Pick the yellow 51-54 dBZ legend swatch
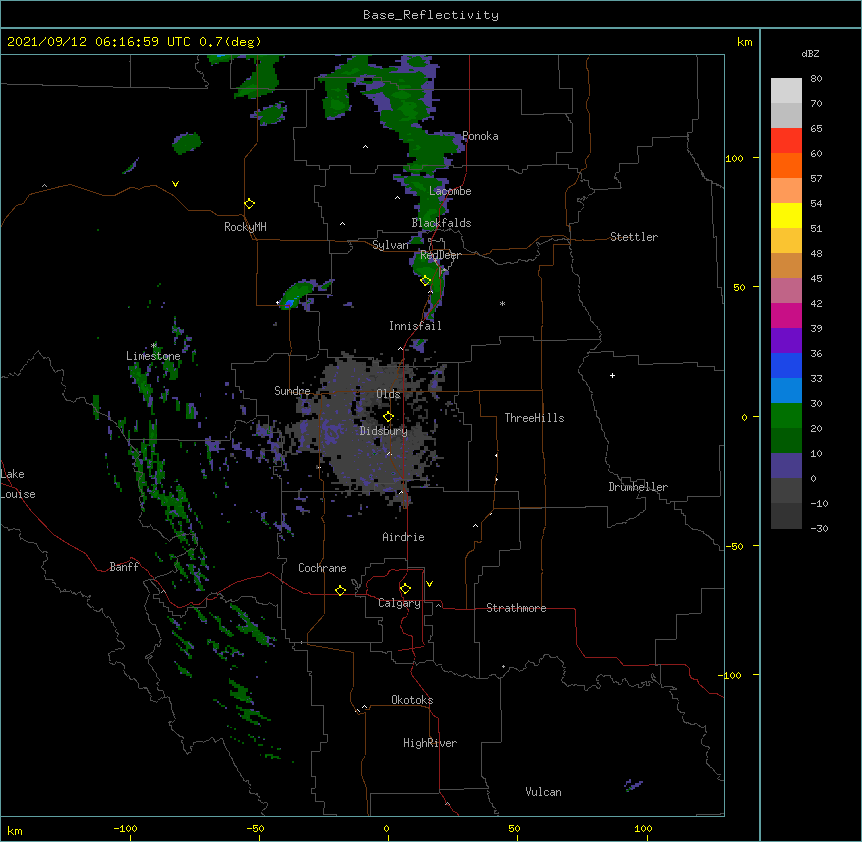Screen dimensions: 862x842 786,215
